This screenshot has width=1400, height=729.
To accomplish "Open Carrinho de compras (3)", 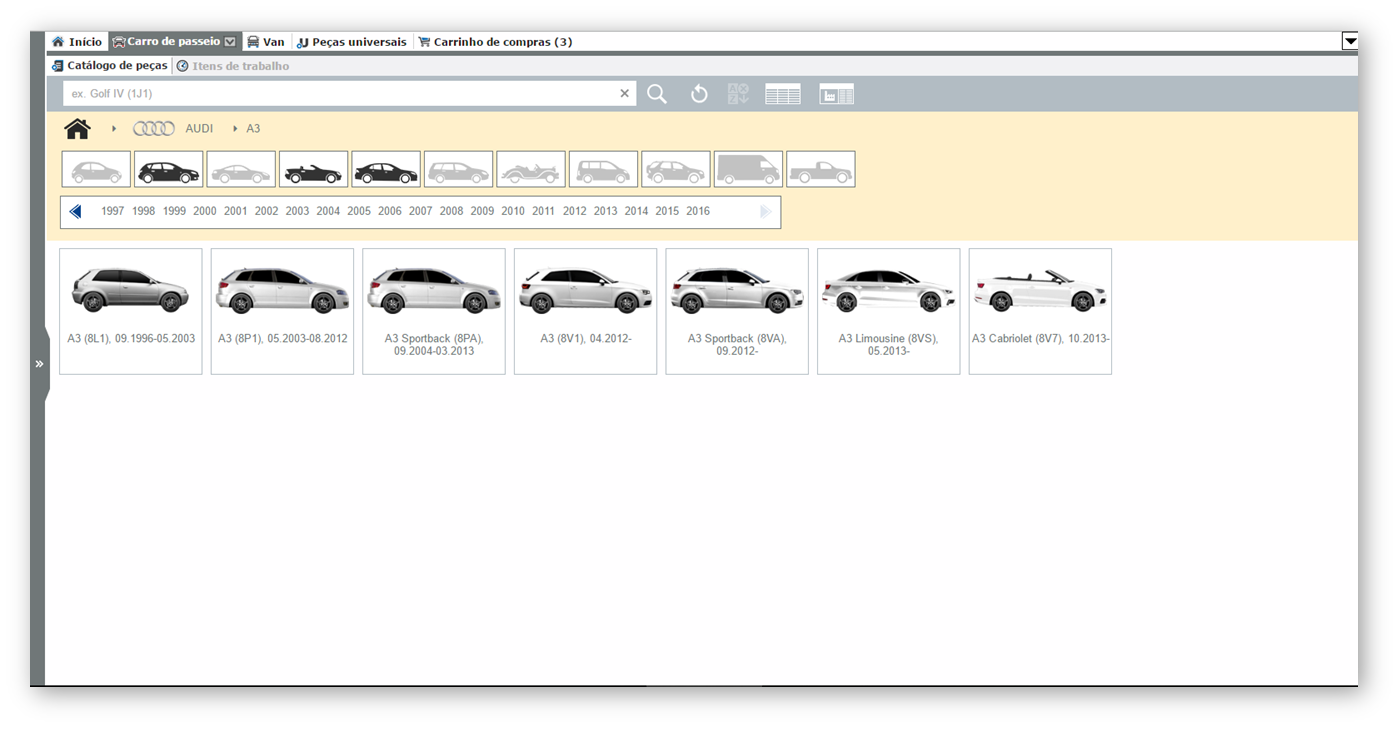I will pyautogui.click(x=495, y=42).
